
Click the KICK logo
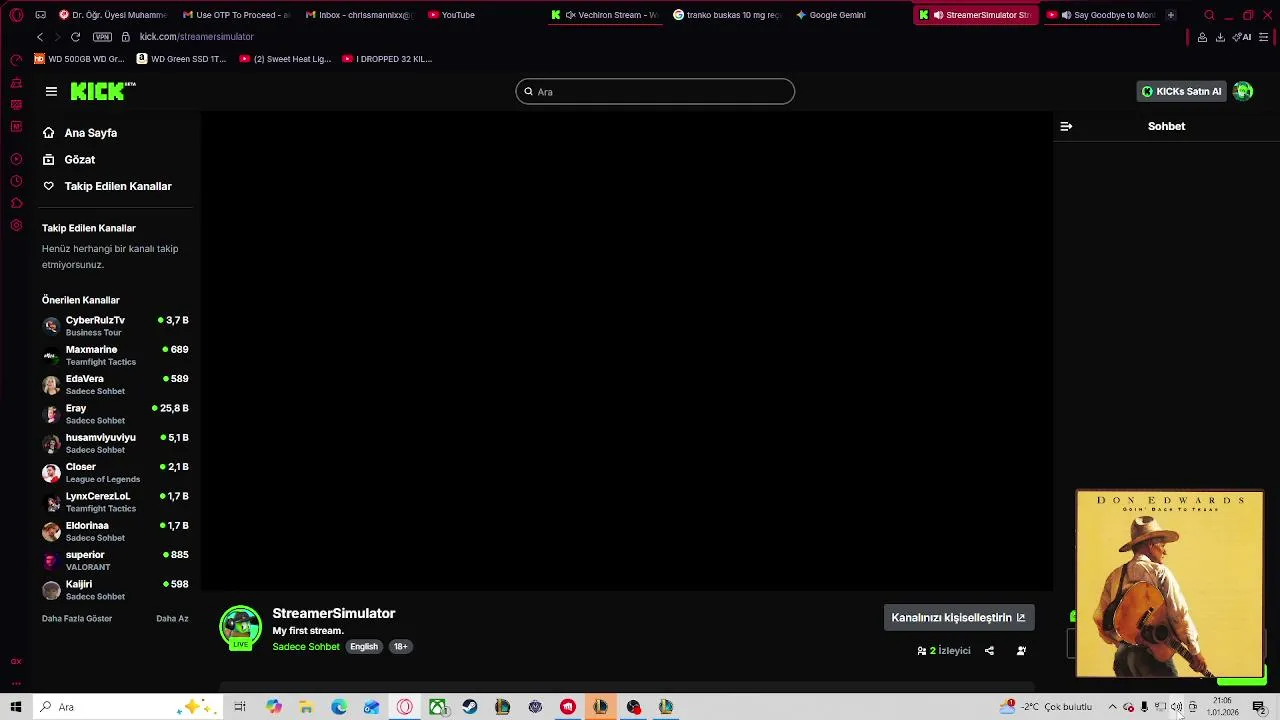102,91
